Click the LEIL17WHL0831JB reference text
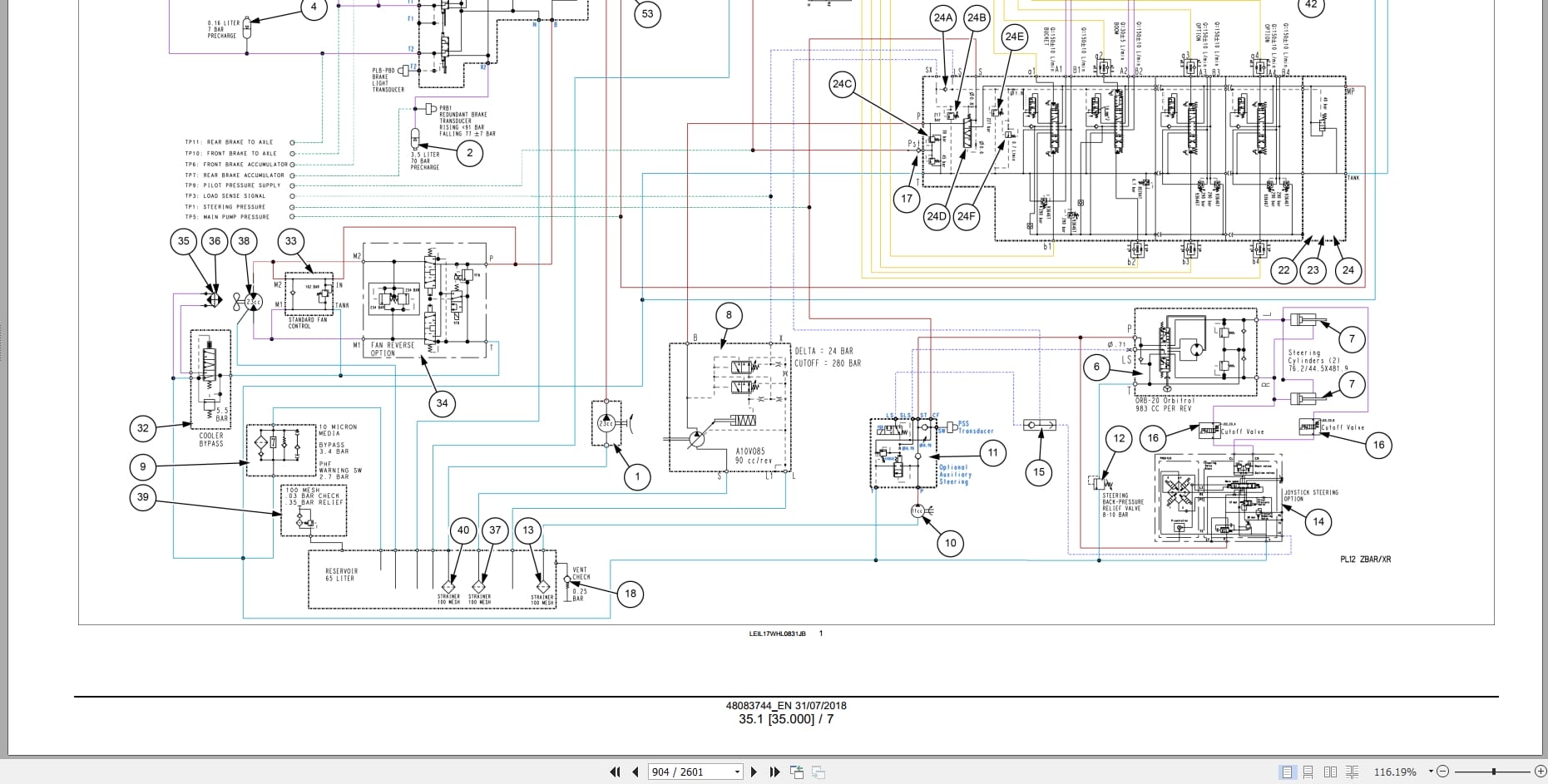The width and height of the screenshot is (1548, 784). [777, 634]
